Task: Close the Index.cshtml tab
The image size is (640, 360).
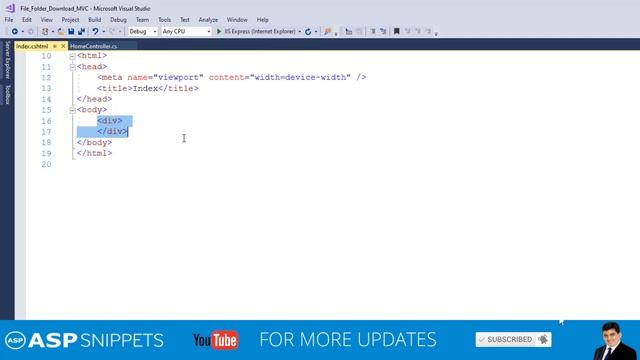Action: tap(63, 46)
